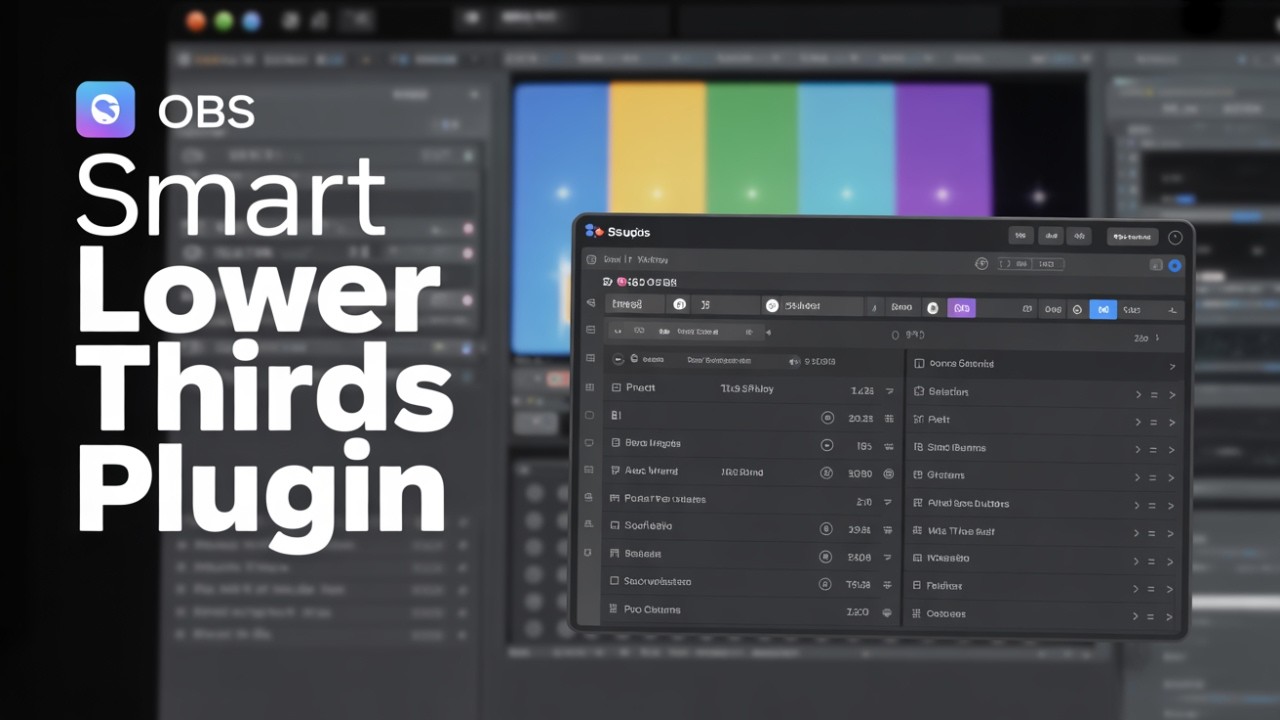Click the grid icon after the 20.23 value
Viewport: 1280px width, 720px height.
coord(889,419)
